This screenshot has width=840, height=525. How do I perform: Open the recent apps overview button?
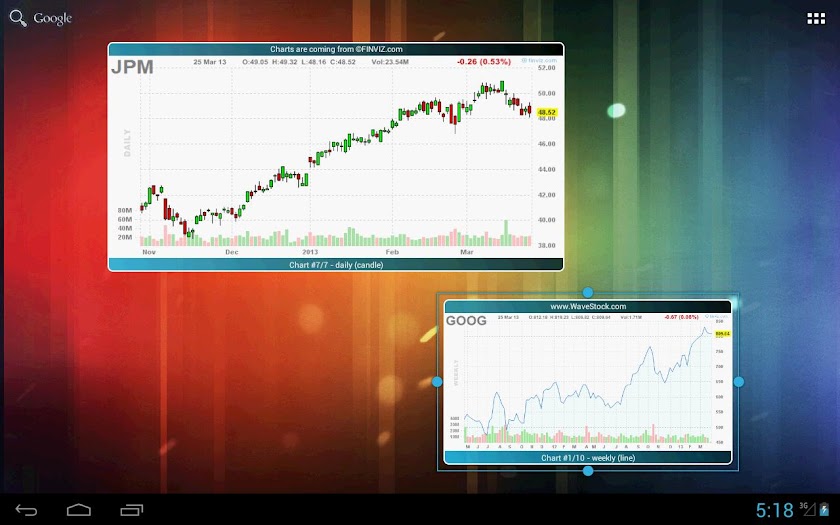pos(131,510)
